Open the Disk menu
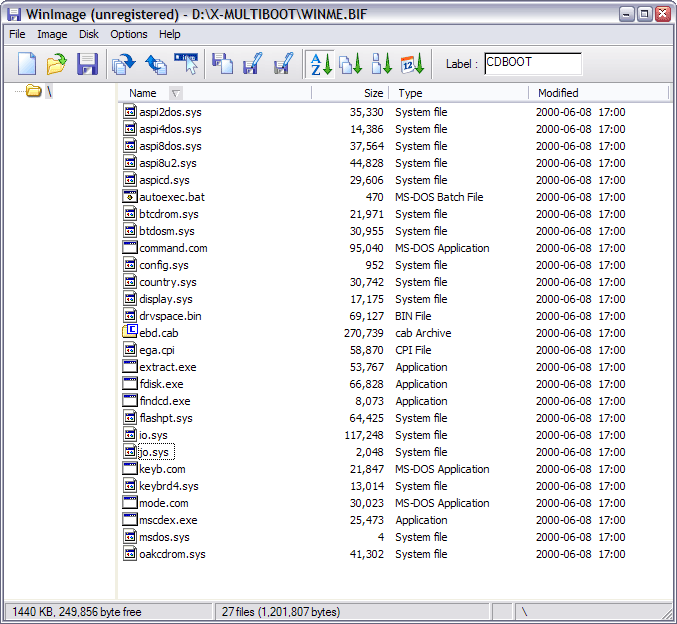The image size is (677, 624). 89,34
